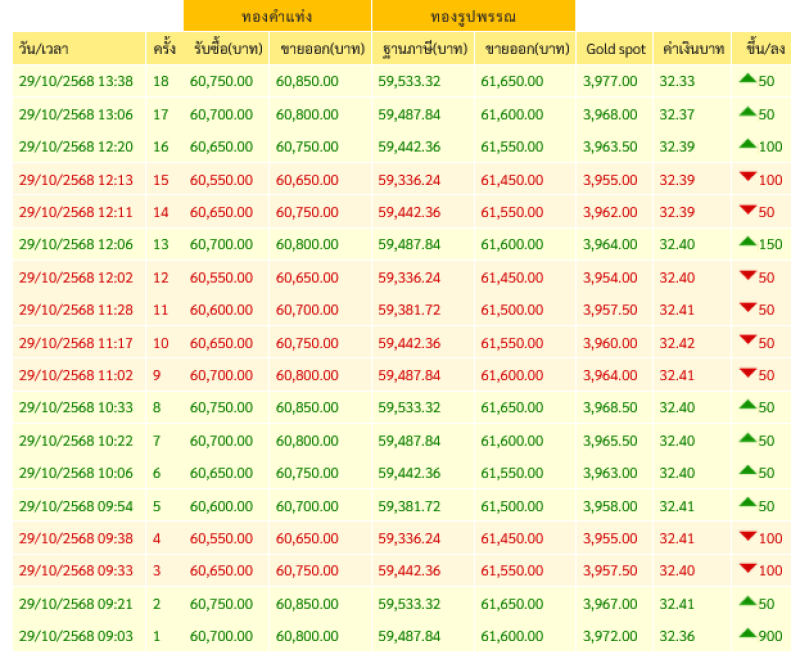Image resolution: width=800 pixels, height=659 pixels.
Task: Click the ครั้ง column header
Action: tap(165, 49)
